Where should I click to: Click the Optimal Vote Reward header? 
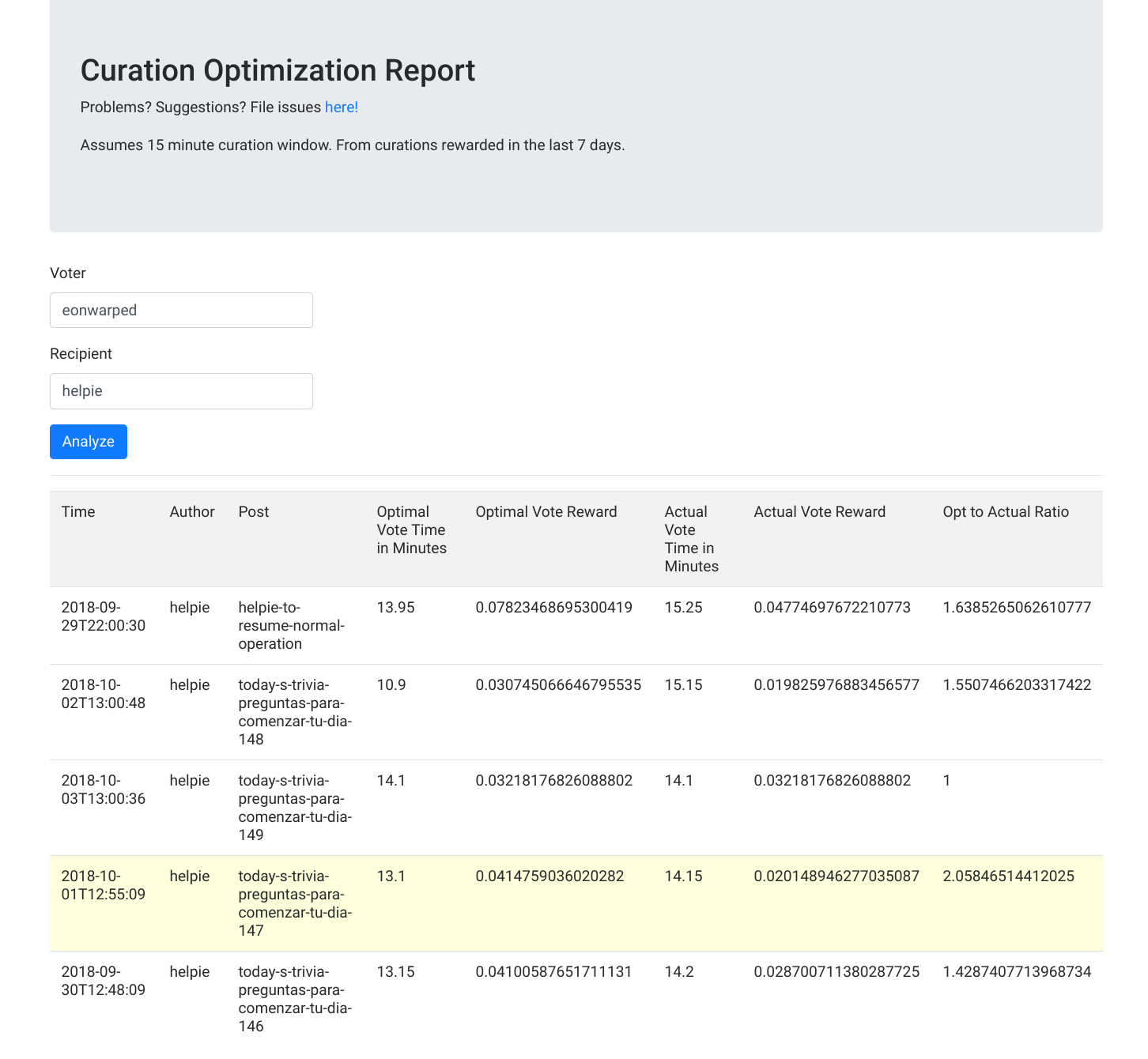pos(546,512)
